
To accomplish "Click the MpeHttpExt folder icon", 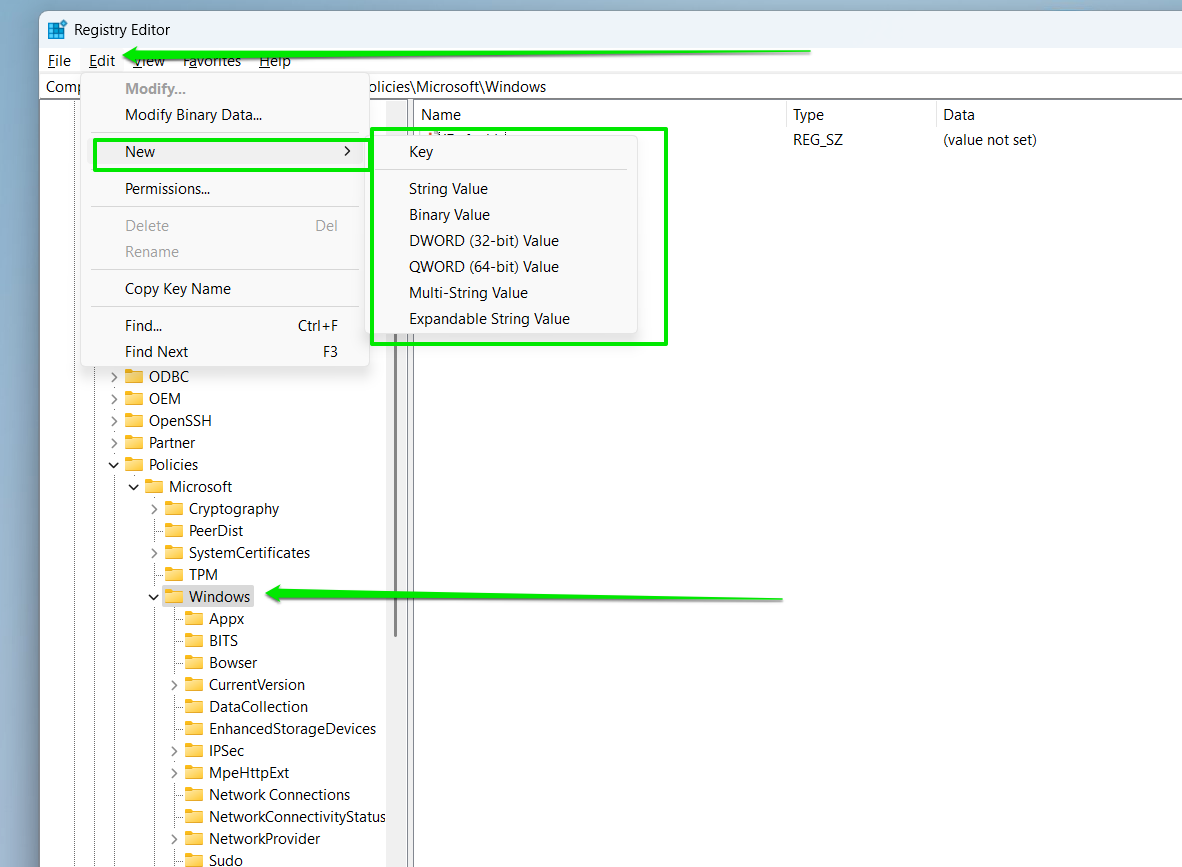I will point(194,772).
